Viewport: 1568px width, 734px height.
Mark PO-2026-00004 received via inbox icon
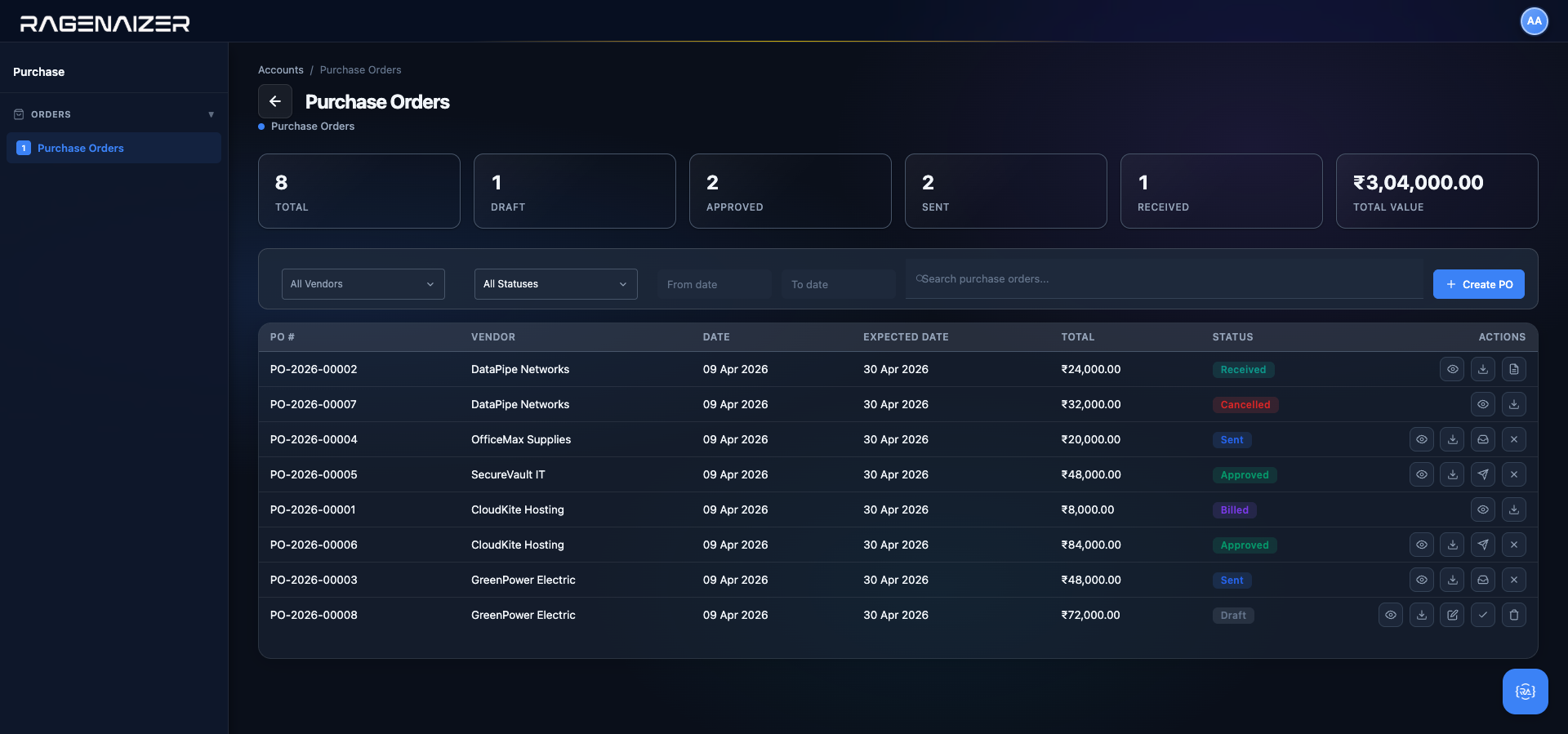pos(1483,439)
